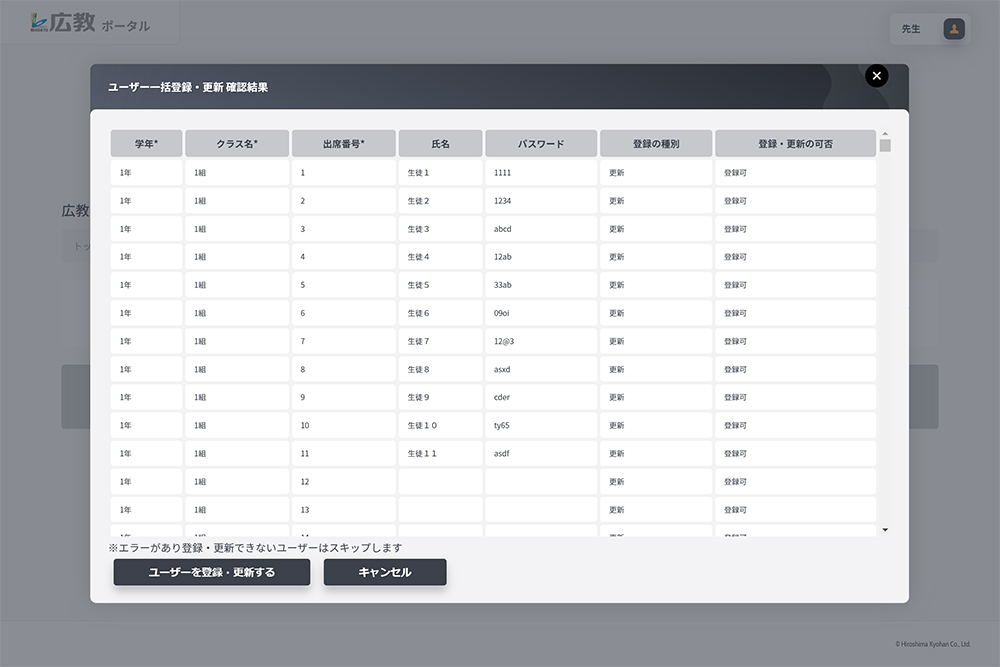Screen dimensions: 1000x667
Task: Close the user bulk registration confirmation dialog
Action: [x=876, y=76]
